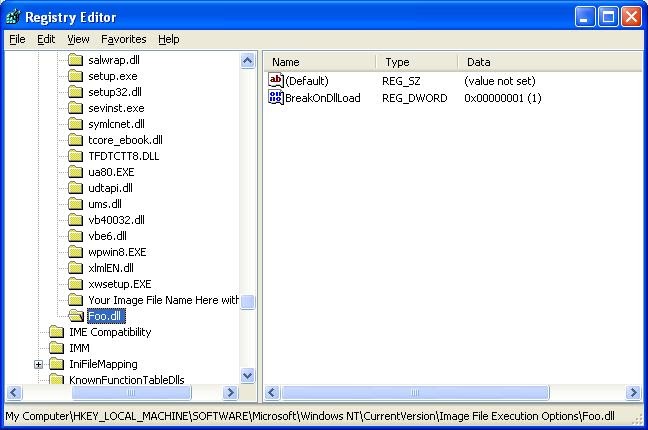Click the BreakOnDllLoad DWORD value icon
Image resolution: width=648 pixels, height=430 pixels.
click(276, 98)
